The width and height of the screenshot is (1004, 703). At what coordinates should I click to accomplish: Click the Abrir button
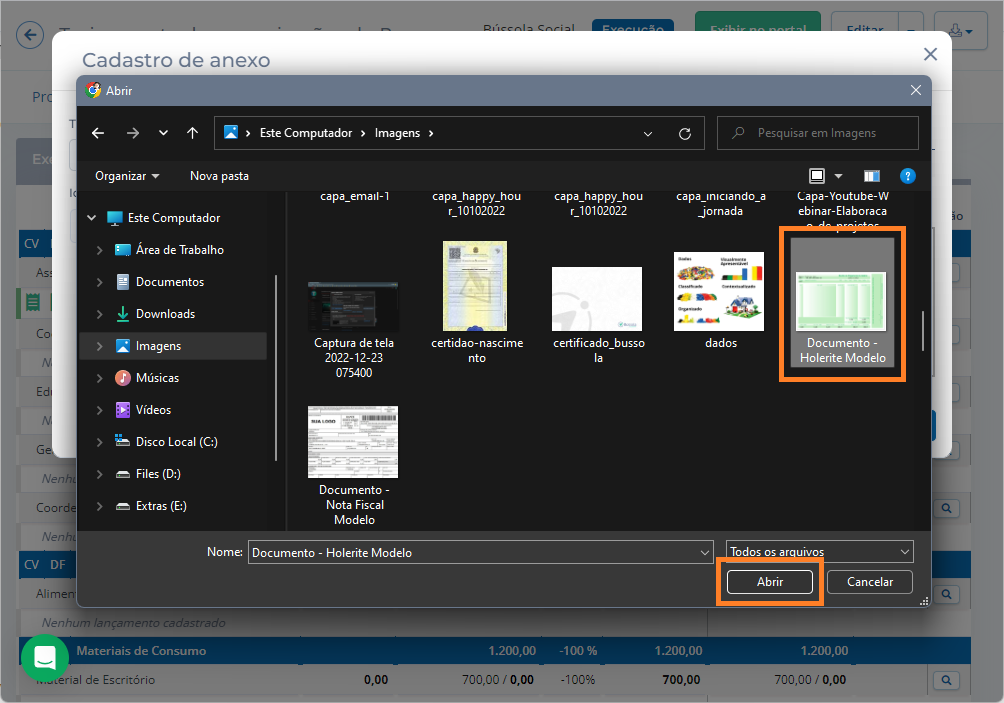pos(770,581)
